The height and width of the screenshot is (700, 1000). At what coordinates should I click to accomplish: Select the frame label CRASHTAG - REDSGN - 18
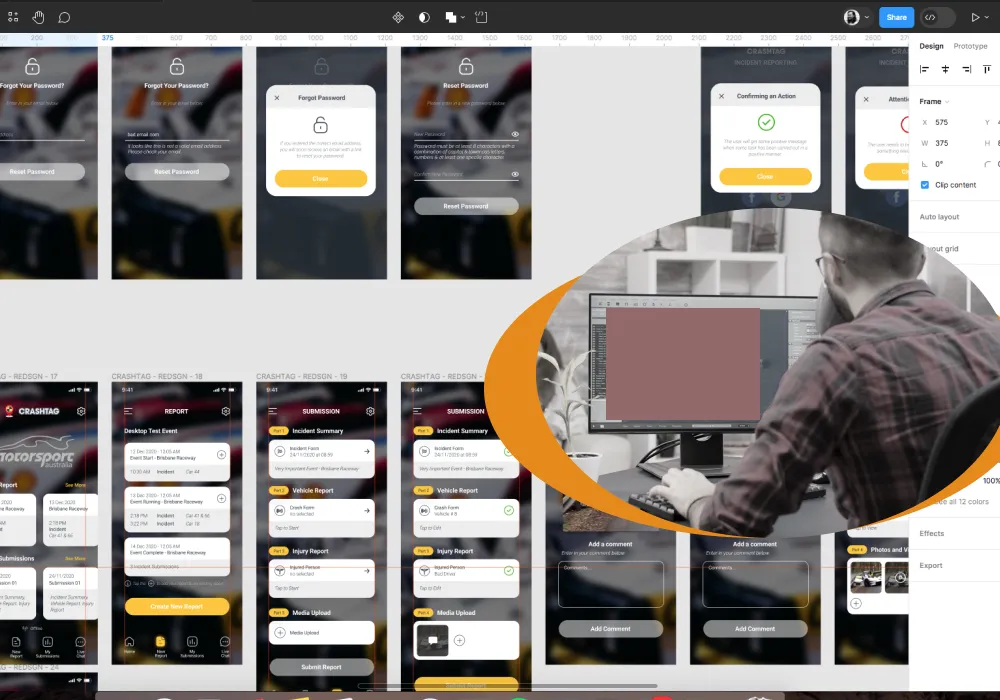coord(157,377)
